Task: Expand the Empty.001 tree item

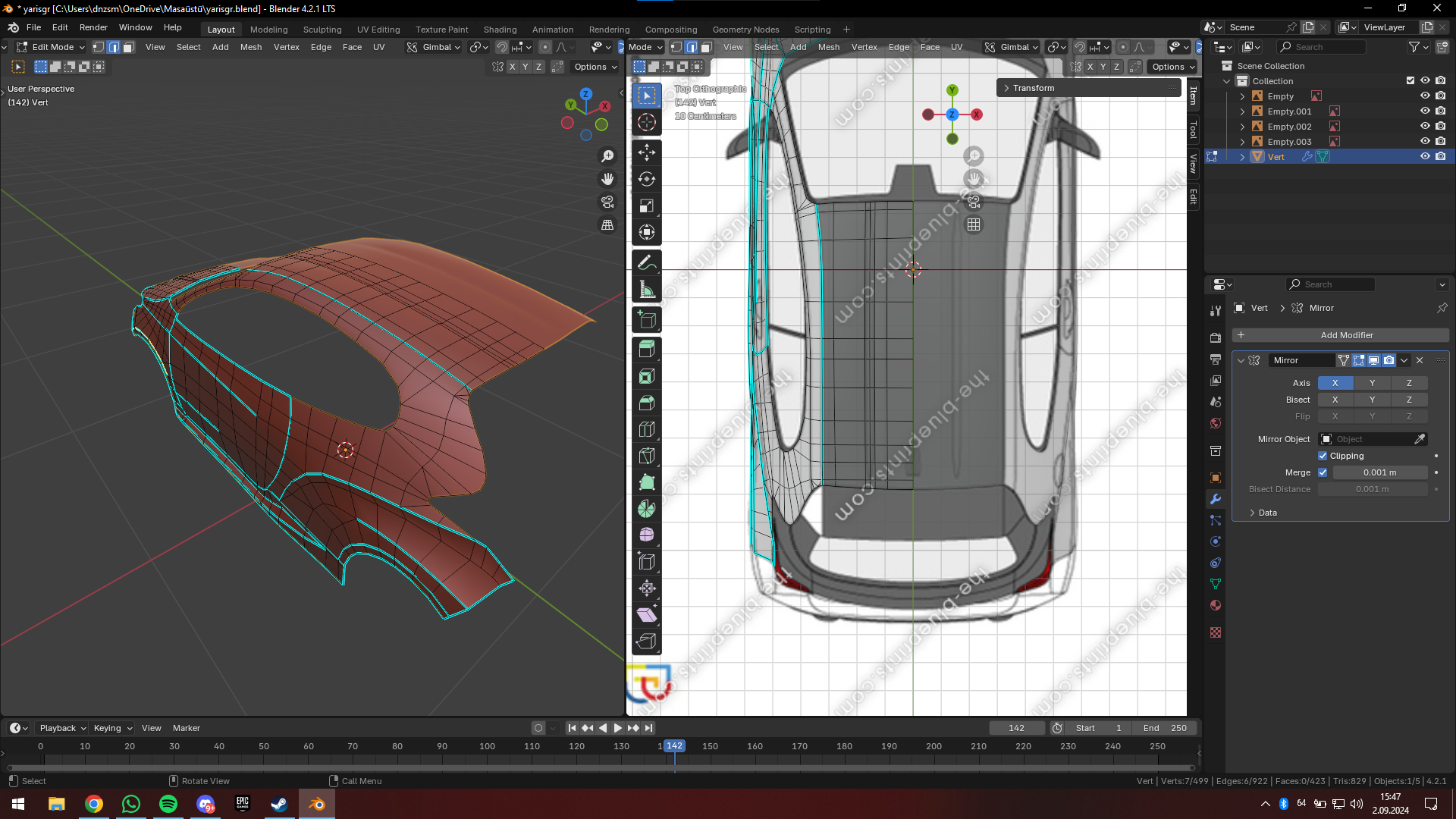Action: pyautogui.click(x=1242, y=111)
